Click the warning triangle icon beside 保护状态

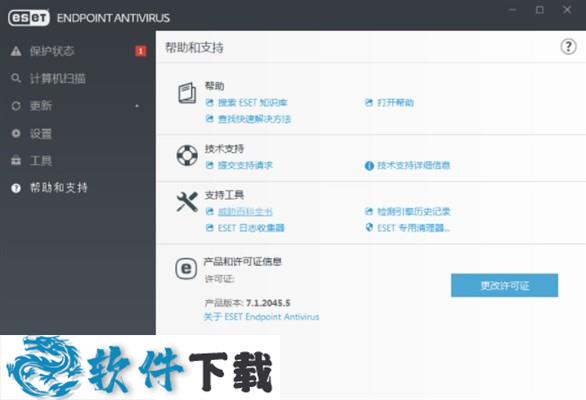click(x=16, y=51)
